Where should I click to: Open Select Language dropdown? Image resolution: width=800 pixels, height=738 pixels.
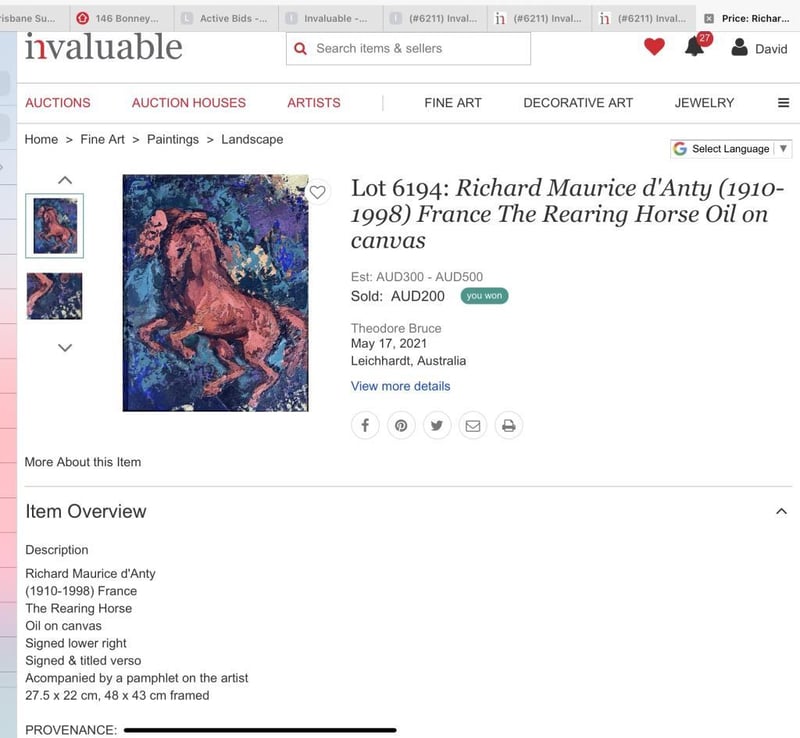731,149
